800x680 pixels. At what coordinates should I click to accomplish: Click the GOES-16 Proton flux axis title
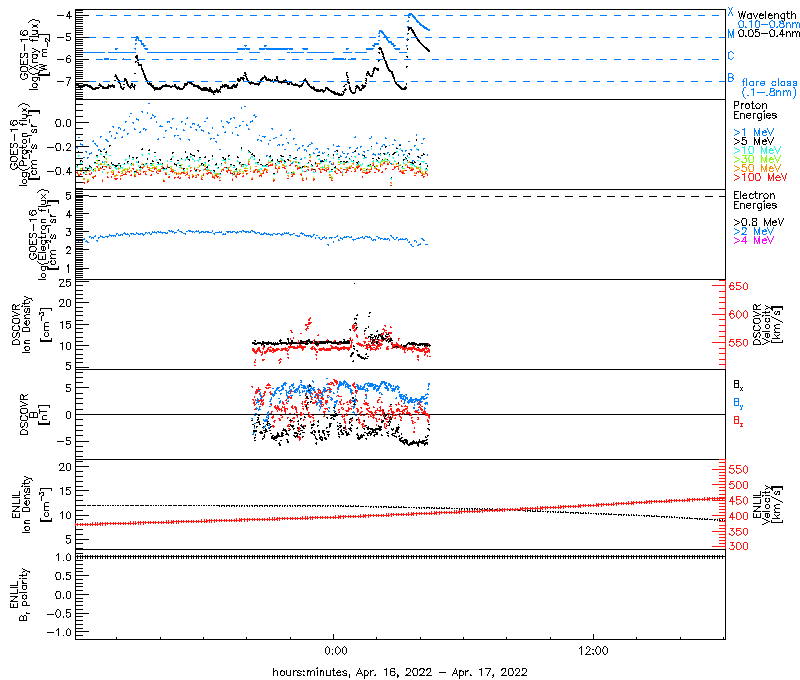[24, 144]
